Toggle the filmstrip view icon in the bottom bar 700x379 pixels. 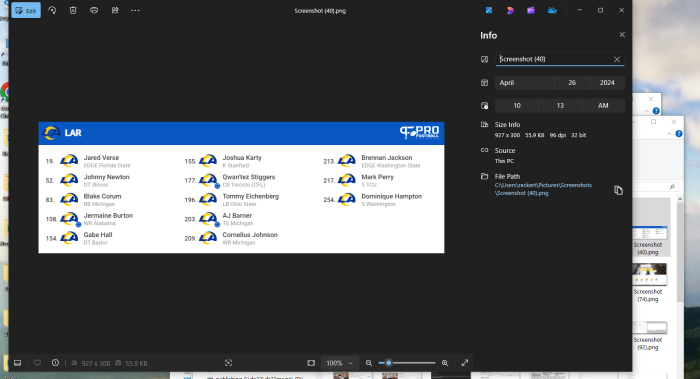coord(17,363)
